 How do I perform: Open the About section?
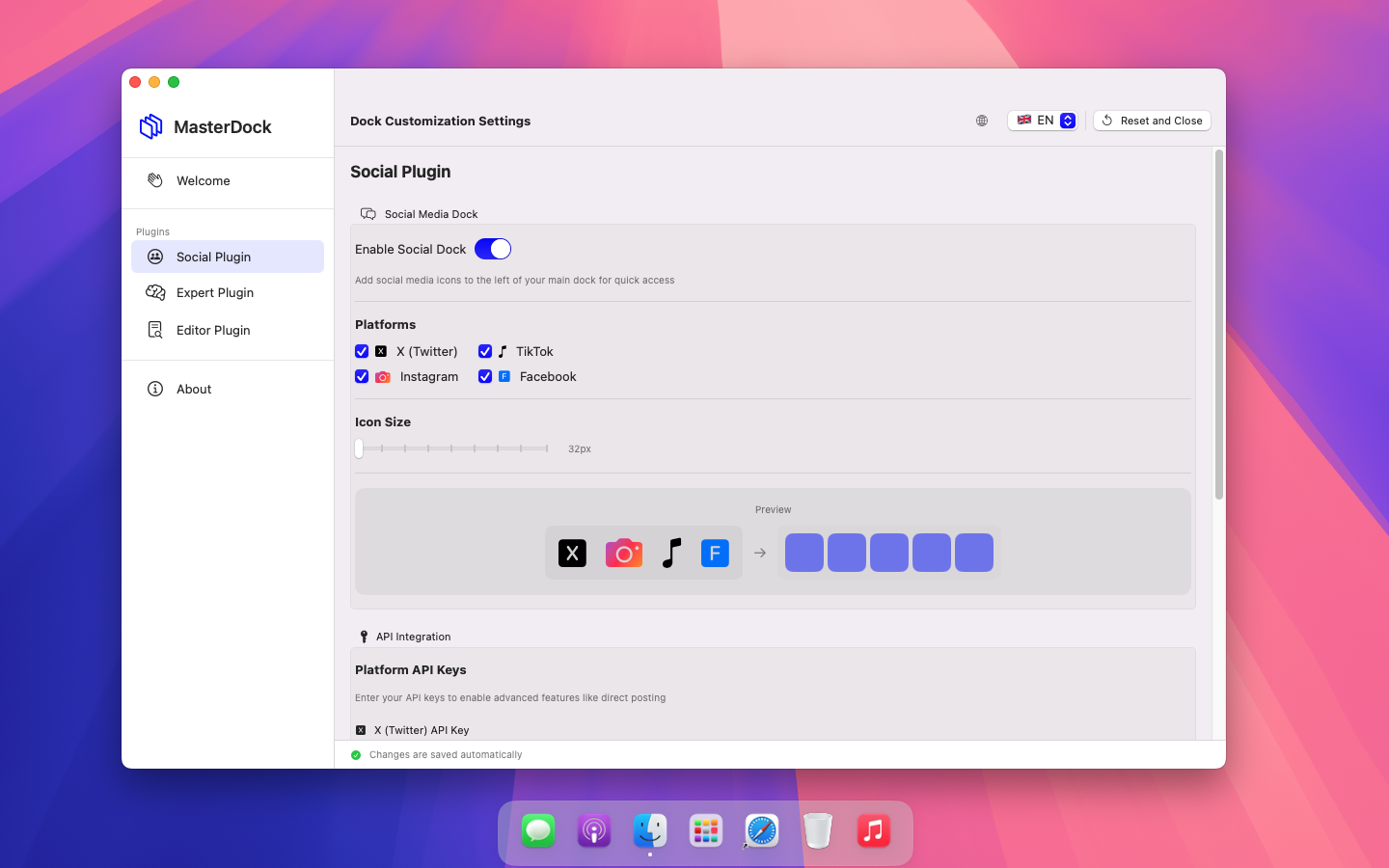tap(228, 389)
